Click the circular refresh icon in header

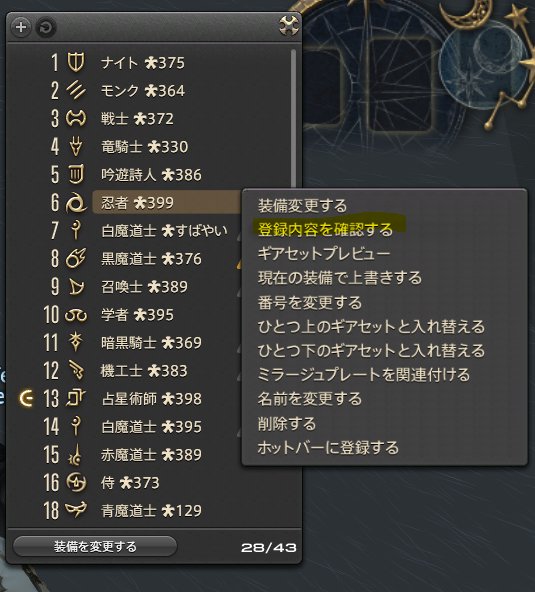pyautogui.click(x=46, y=28)
